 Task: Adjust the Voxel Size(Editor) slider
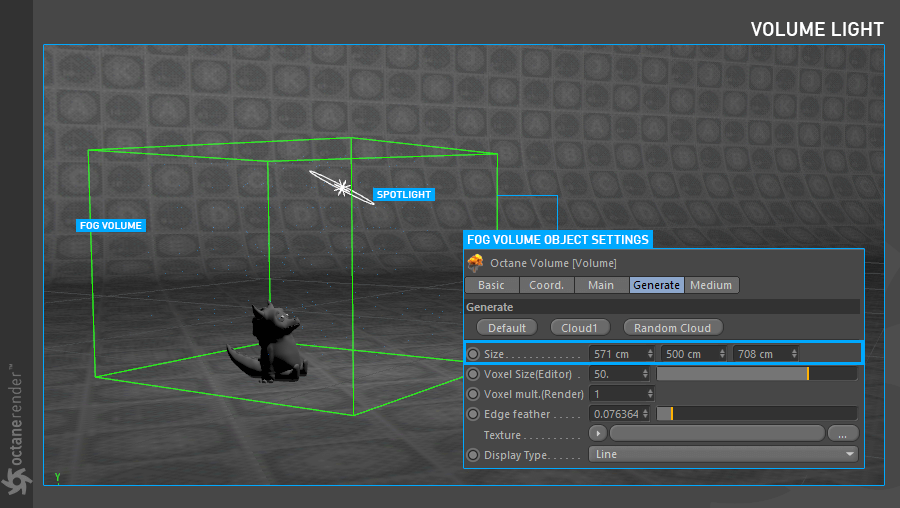757,374
